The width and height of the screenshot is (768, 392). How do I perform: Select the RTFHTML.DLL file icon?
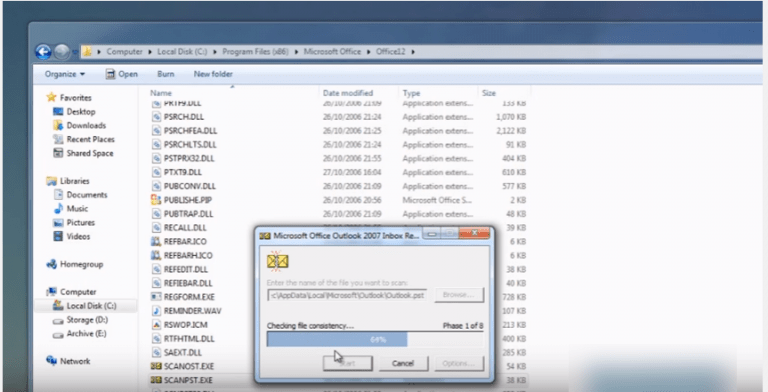click(x=156, y=339)
